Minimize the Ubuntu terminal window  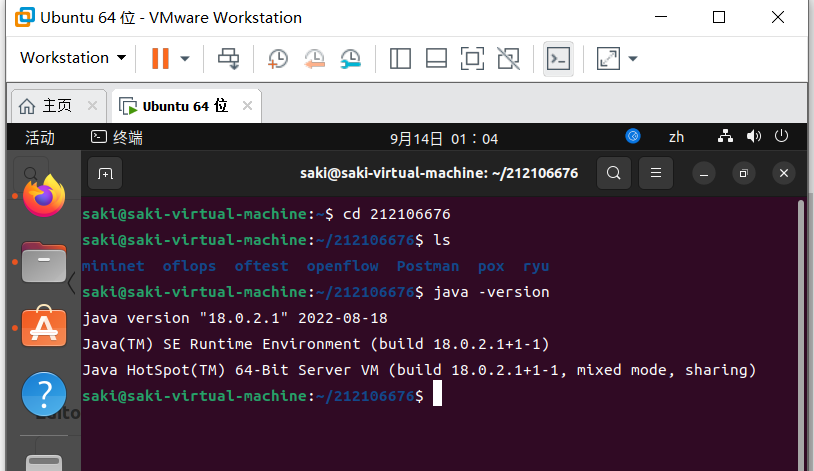[704, 173]
